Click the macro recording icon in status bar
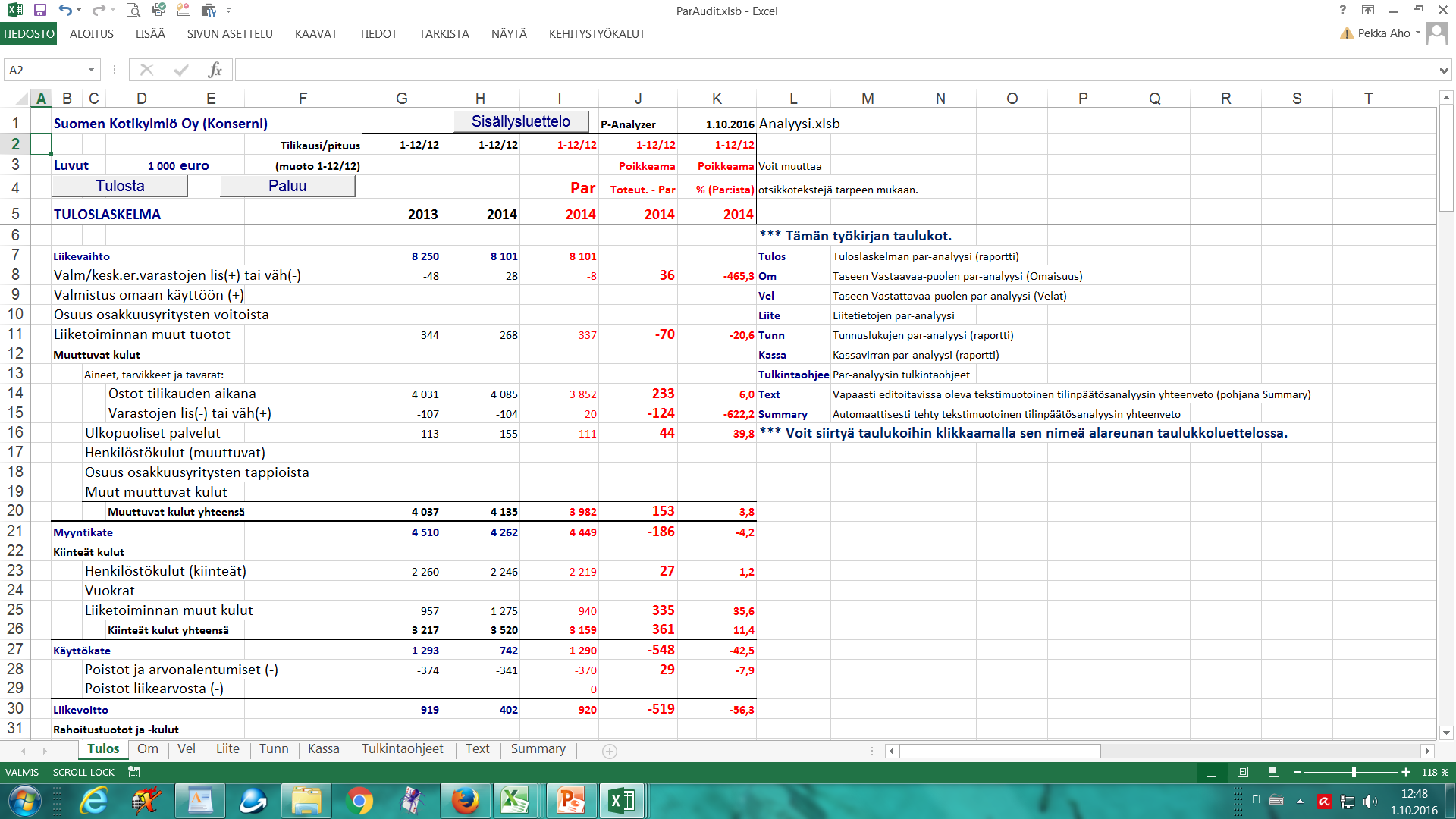1456x819 pixels. 134,772
